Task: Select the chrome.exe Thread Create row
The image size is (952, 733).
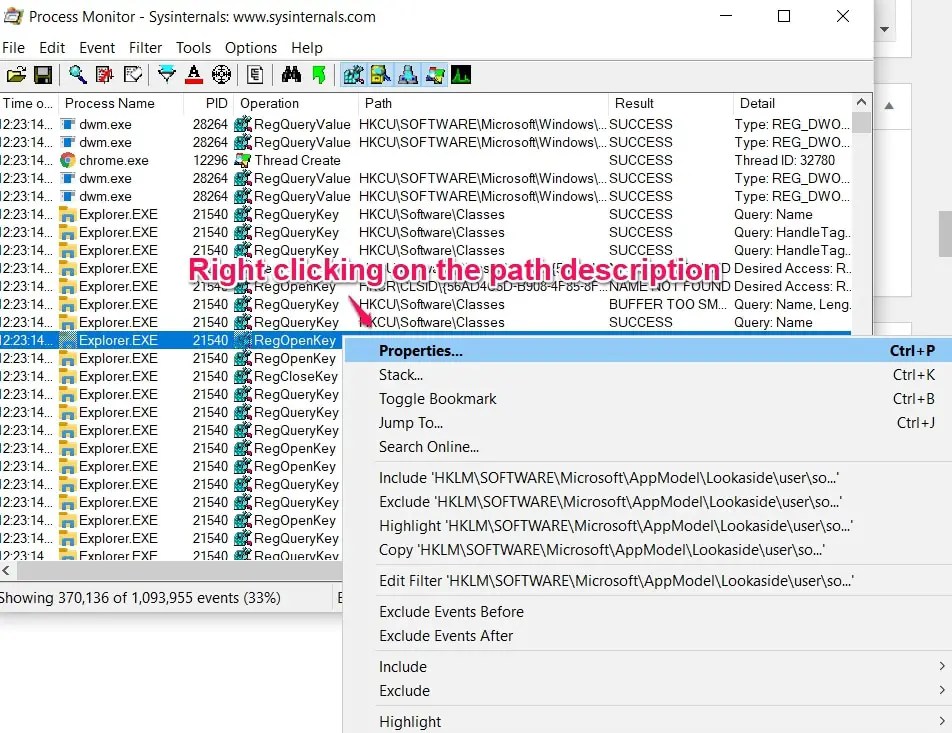Action: click(x=426, y=160)
